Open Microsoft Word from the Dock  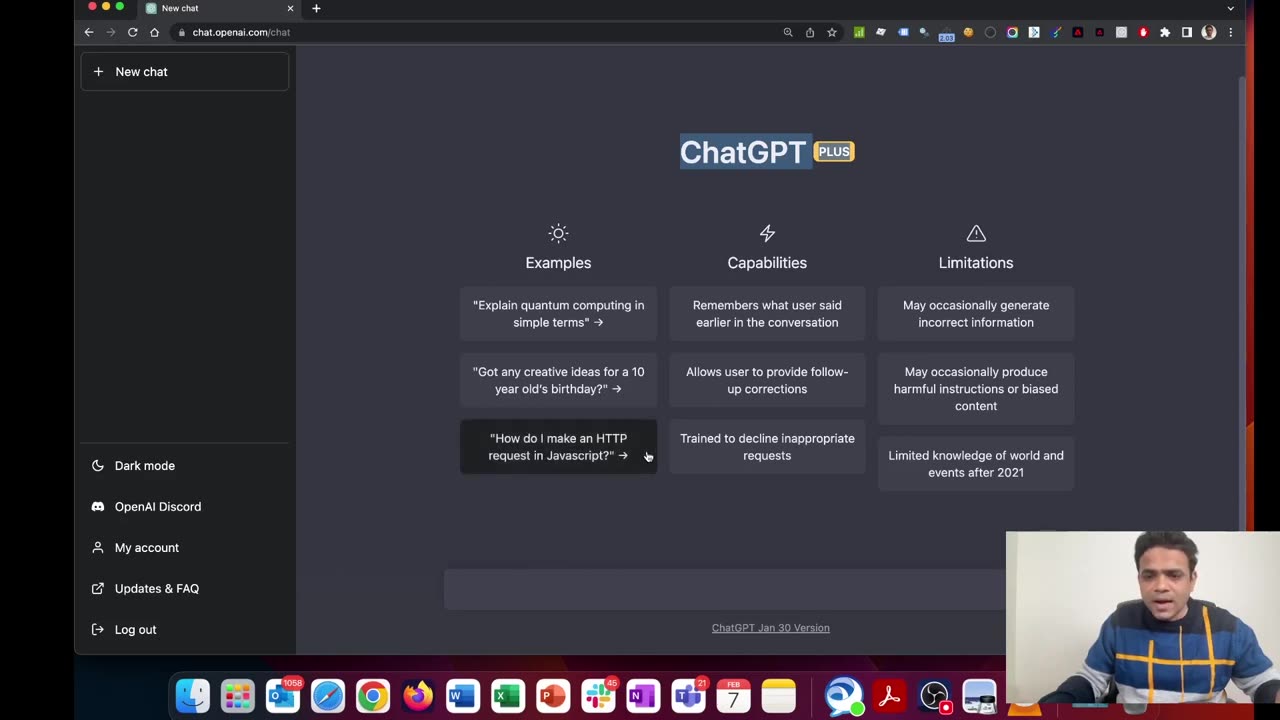click(x=463, y=696)
